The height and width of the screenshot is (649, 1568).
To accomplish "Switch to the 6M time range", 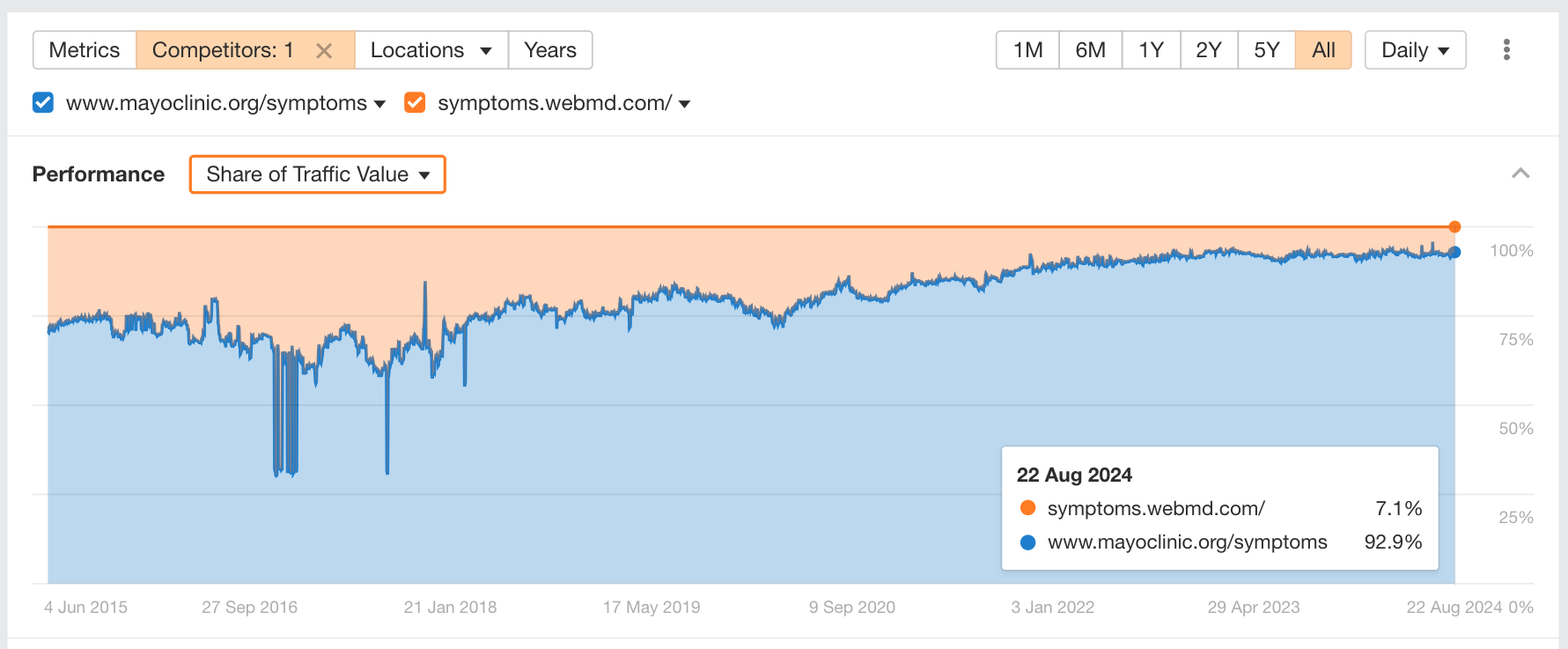I will [1089, 50].
